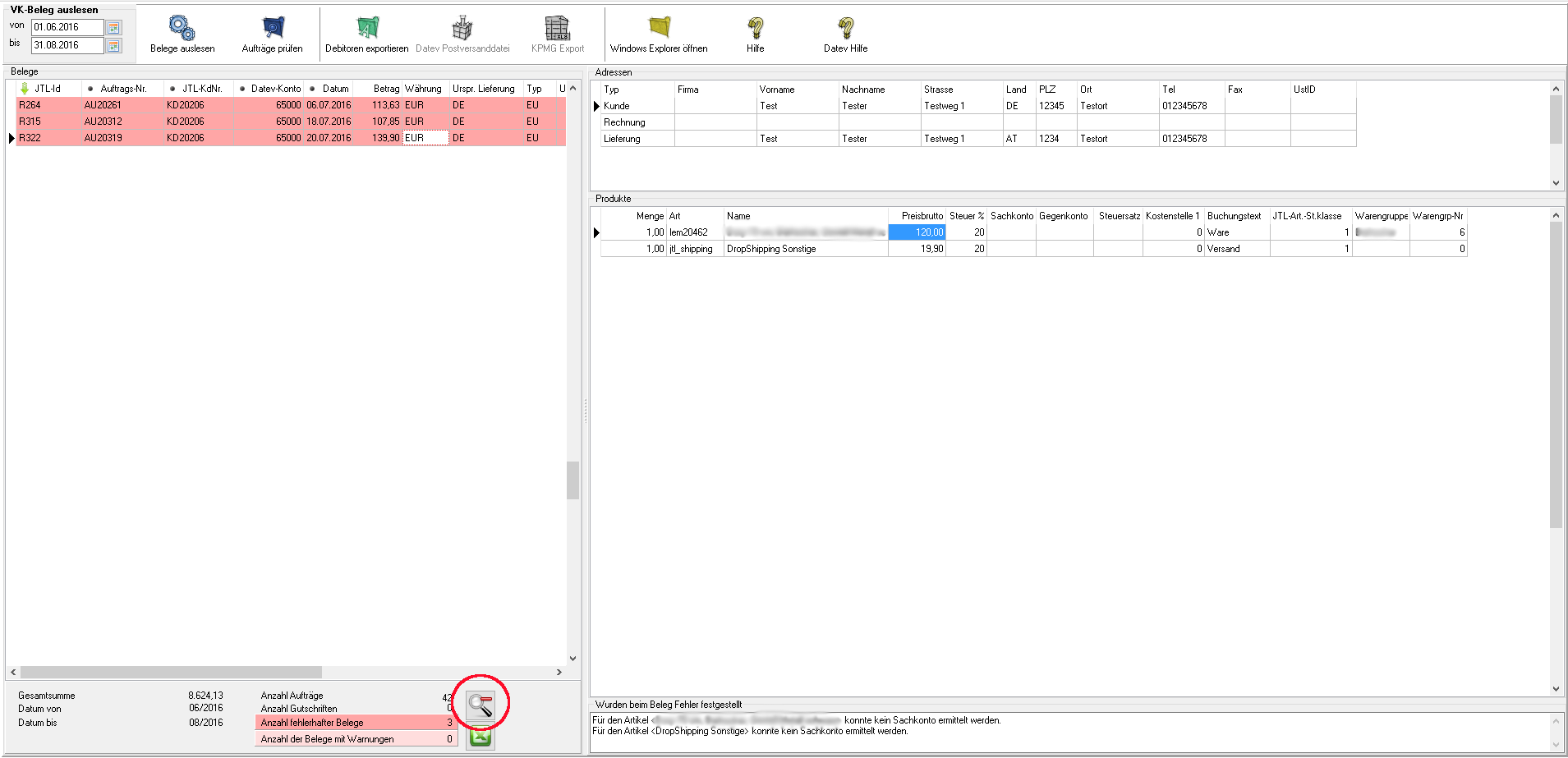Run the Aufträge prüfen check
The image size is (1568, 758).
(x=272, y=29)
